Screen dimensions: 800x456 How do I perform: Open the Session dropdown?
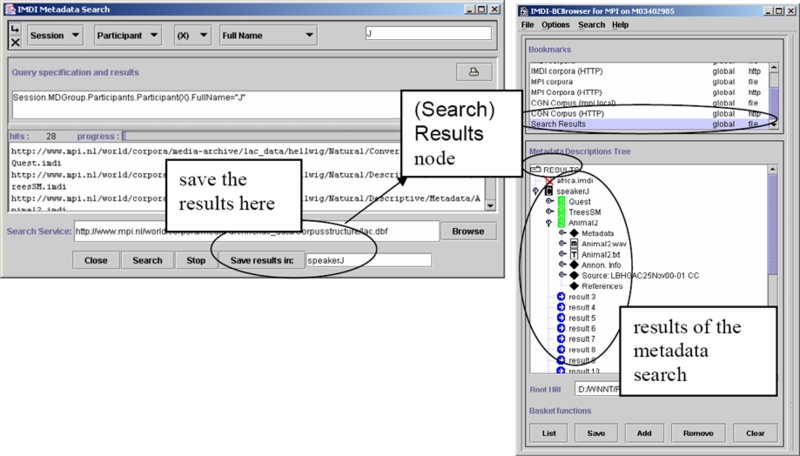point(54,35)
